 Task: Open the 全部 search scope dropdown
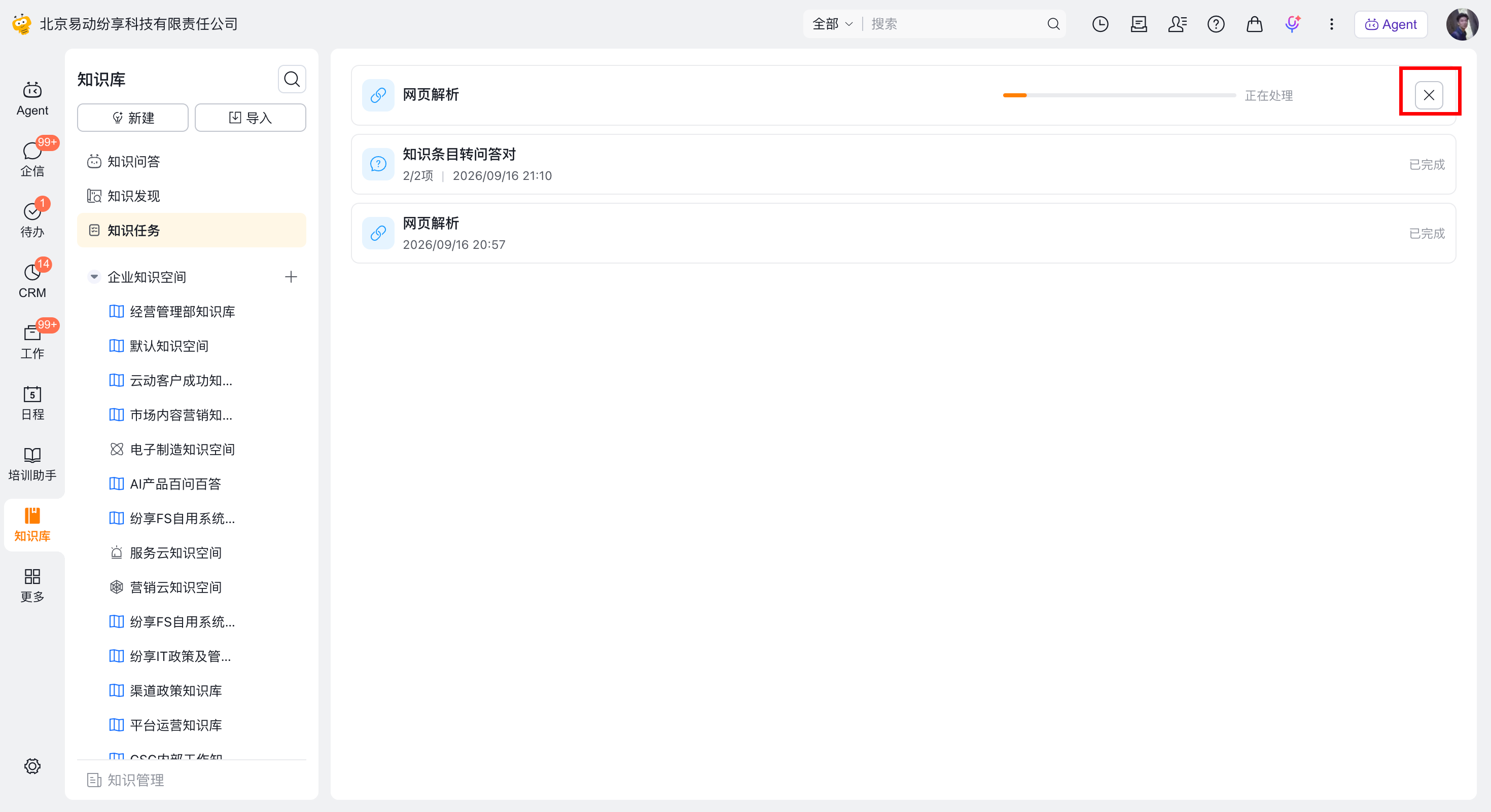pyautogui.click(x=832, y=24)
